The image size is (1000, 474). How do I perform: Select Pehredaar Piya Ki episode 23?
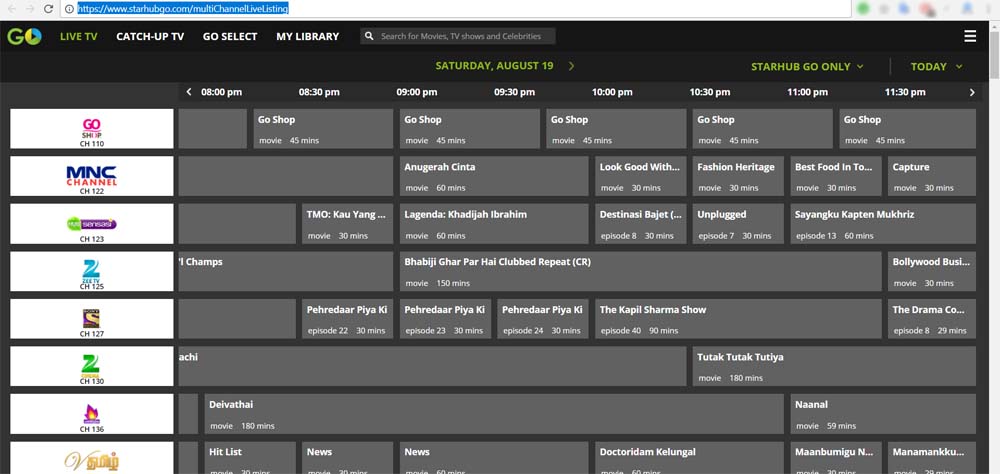[446, 319]
